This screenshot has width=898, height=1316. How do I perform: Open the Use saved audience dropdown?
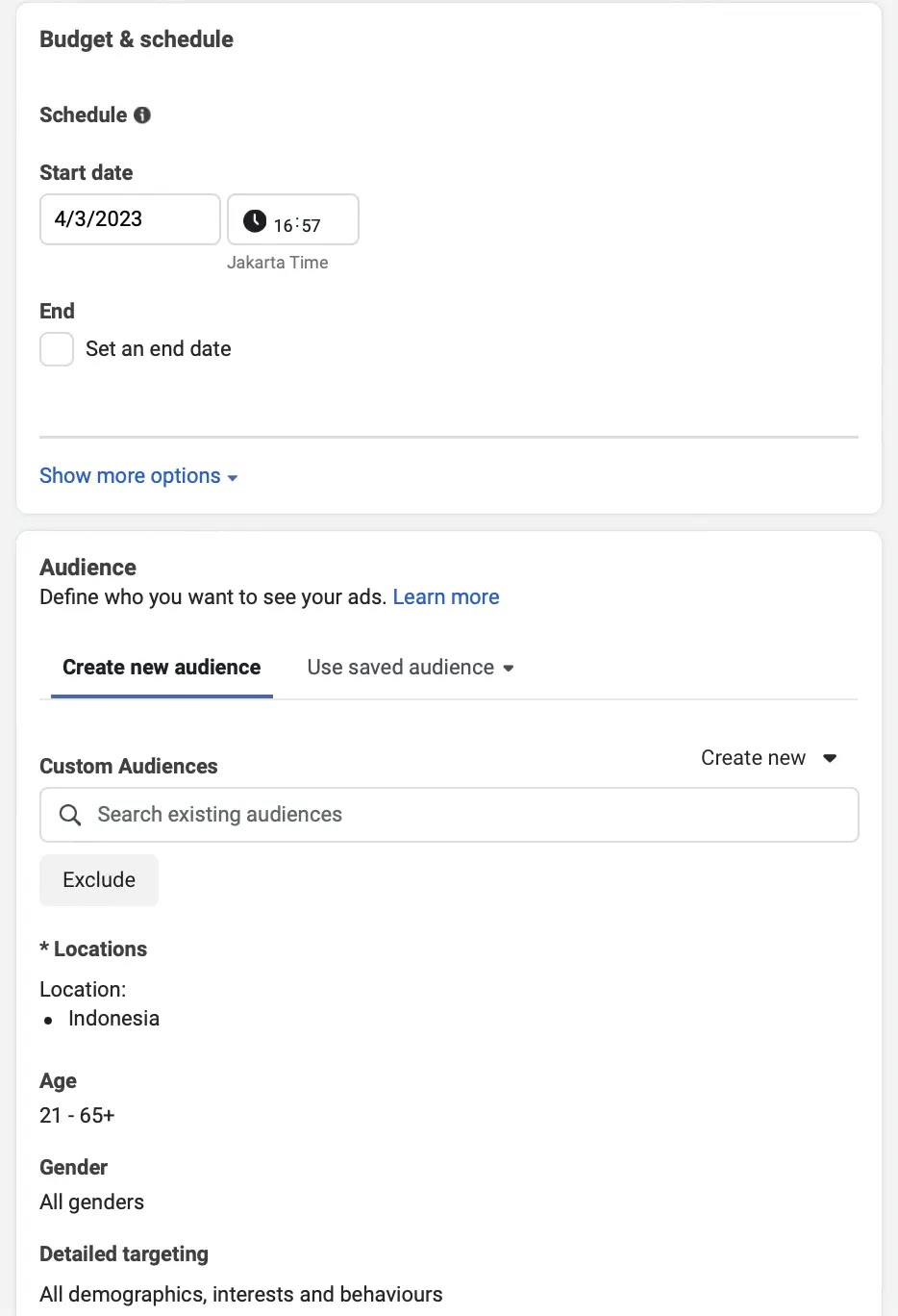[x=401, y=668]
